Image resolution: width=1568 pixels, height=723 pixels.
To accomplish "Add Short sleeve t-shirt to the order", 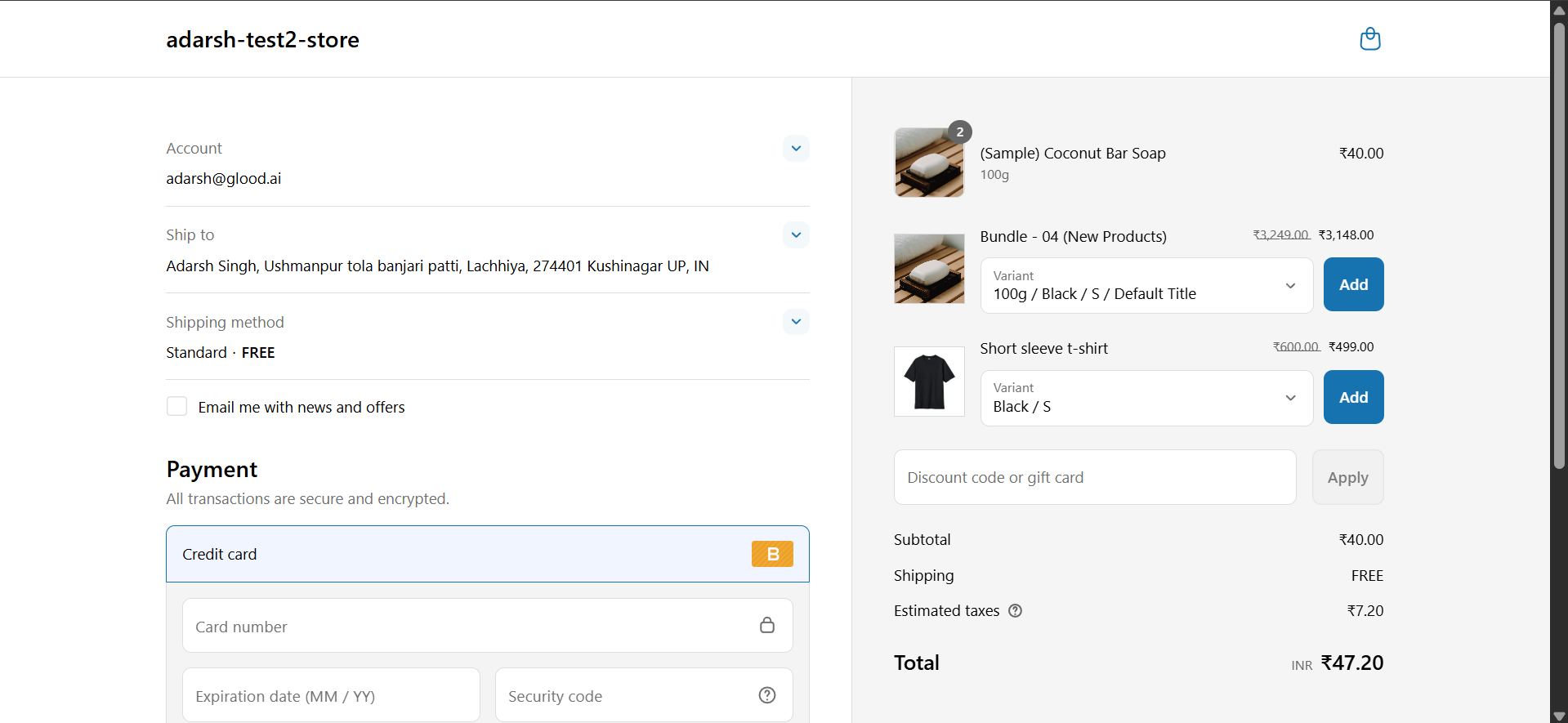I will (1353, 398).
